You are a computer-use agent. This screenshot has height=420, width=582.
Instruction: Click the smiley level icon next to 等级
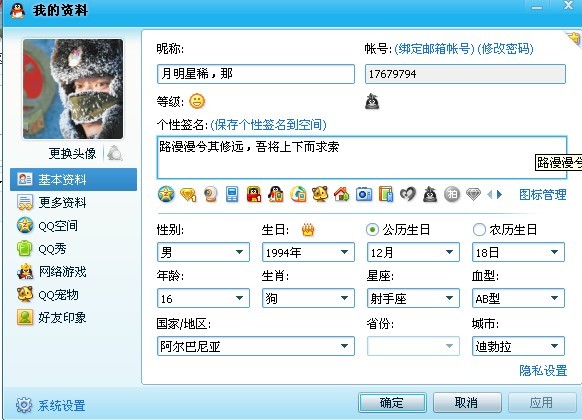tap(197, 101)
